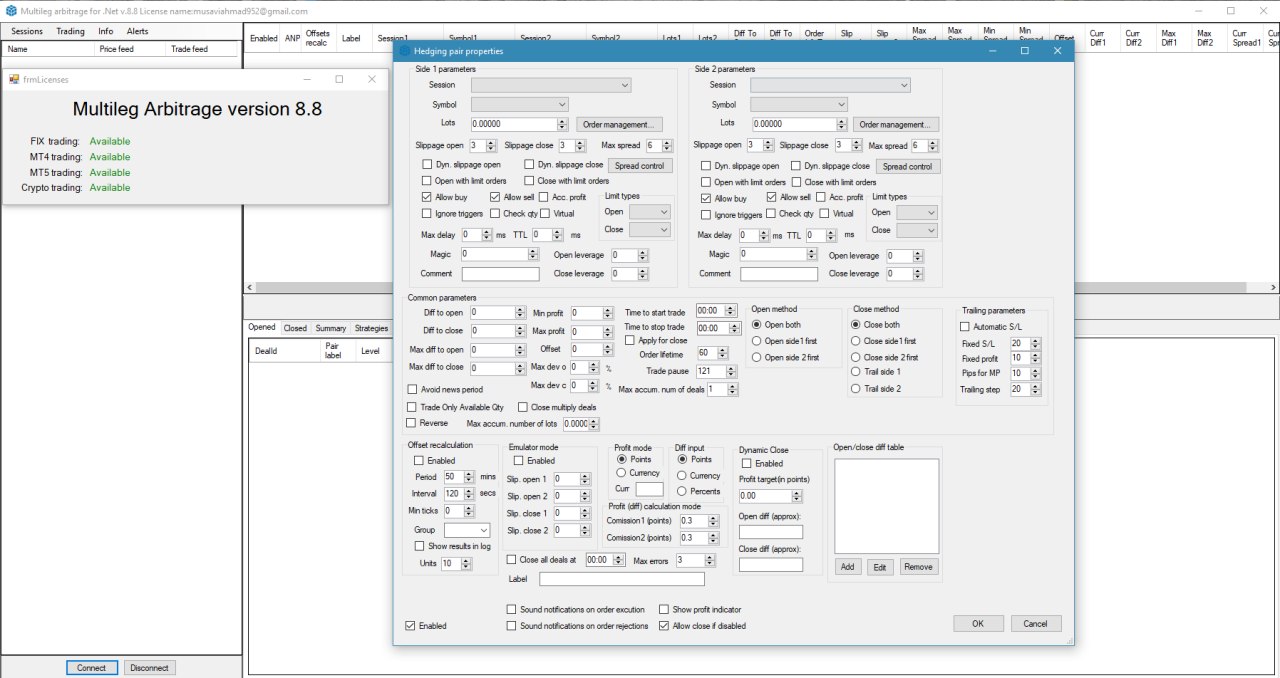Select Currency under Profit mode
Screen dimensions: 1280x678
pyautogui.click(x=622, y=473)
